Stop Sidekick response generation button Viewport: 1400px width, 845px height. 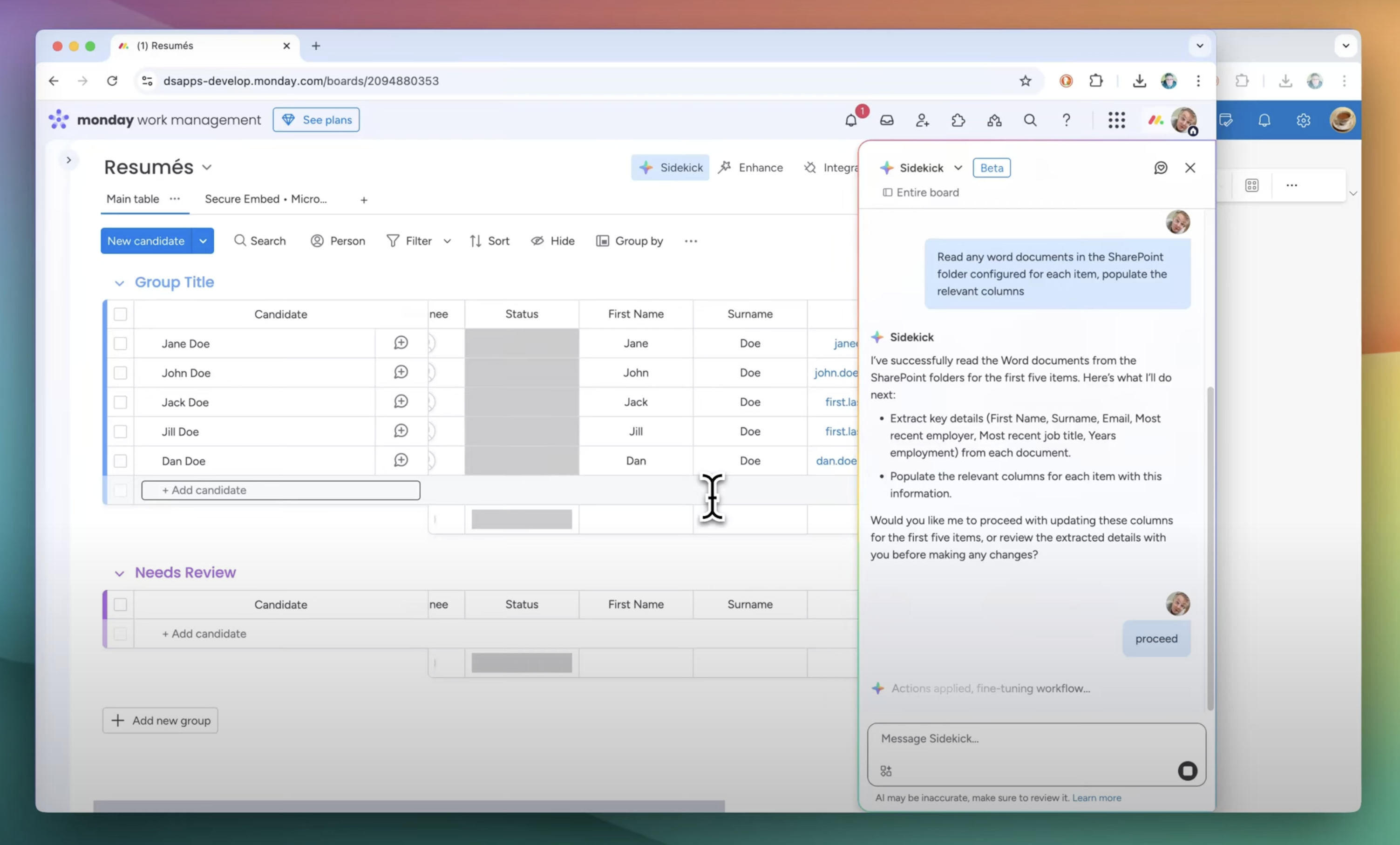[x=1187, y=770]
